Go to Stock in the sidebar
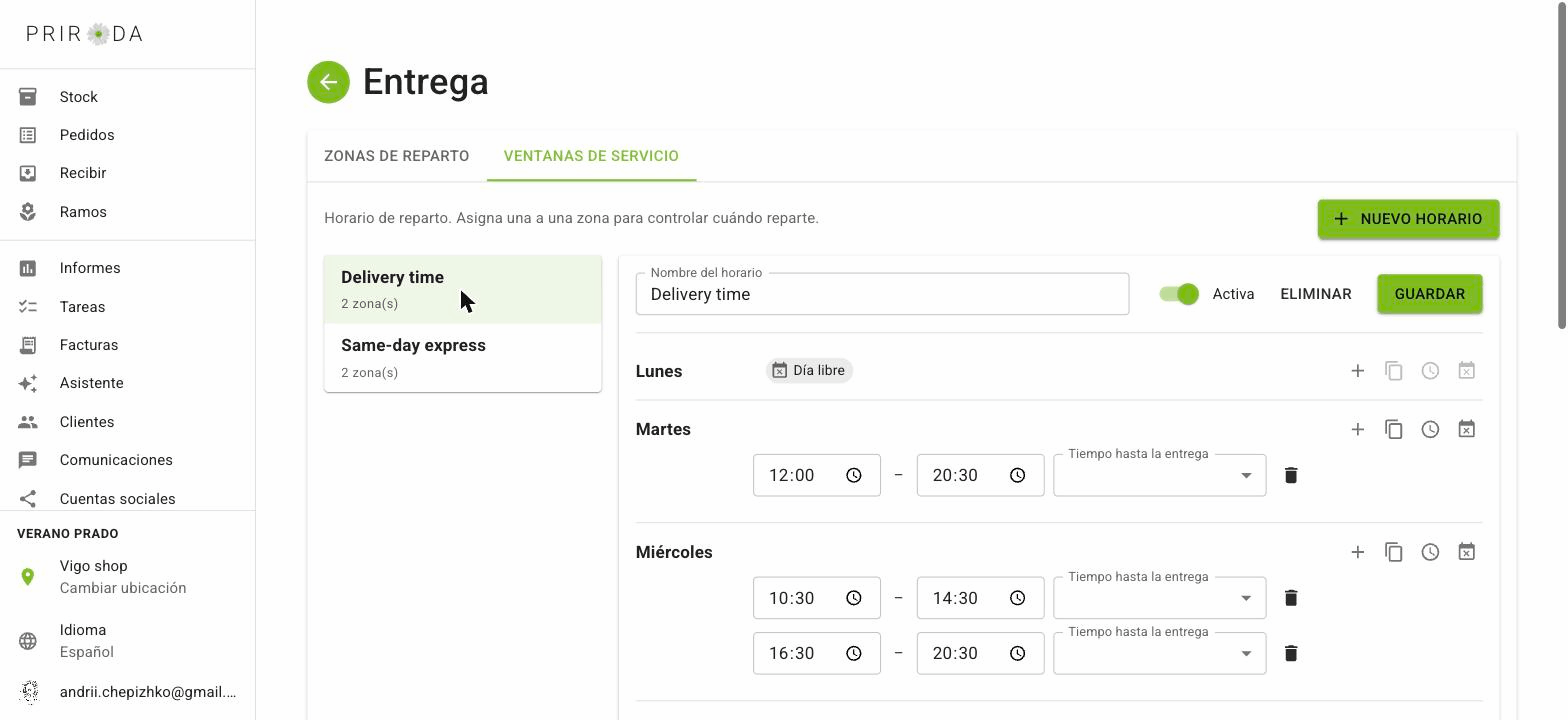The image size is (1568, 720). (128, 97)
